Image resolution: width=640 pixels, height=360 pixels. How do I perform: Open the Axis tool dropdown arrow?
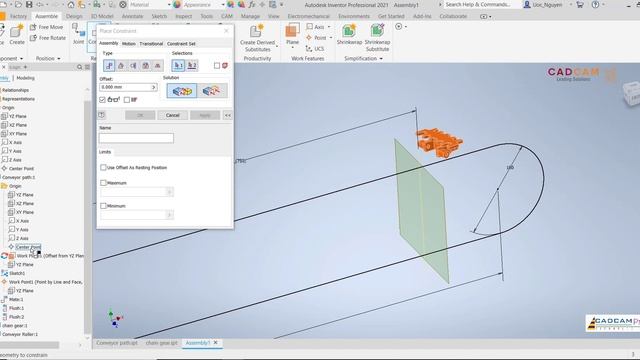pos(329,27)
